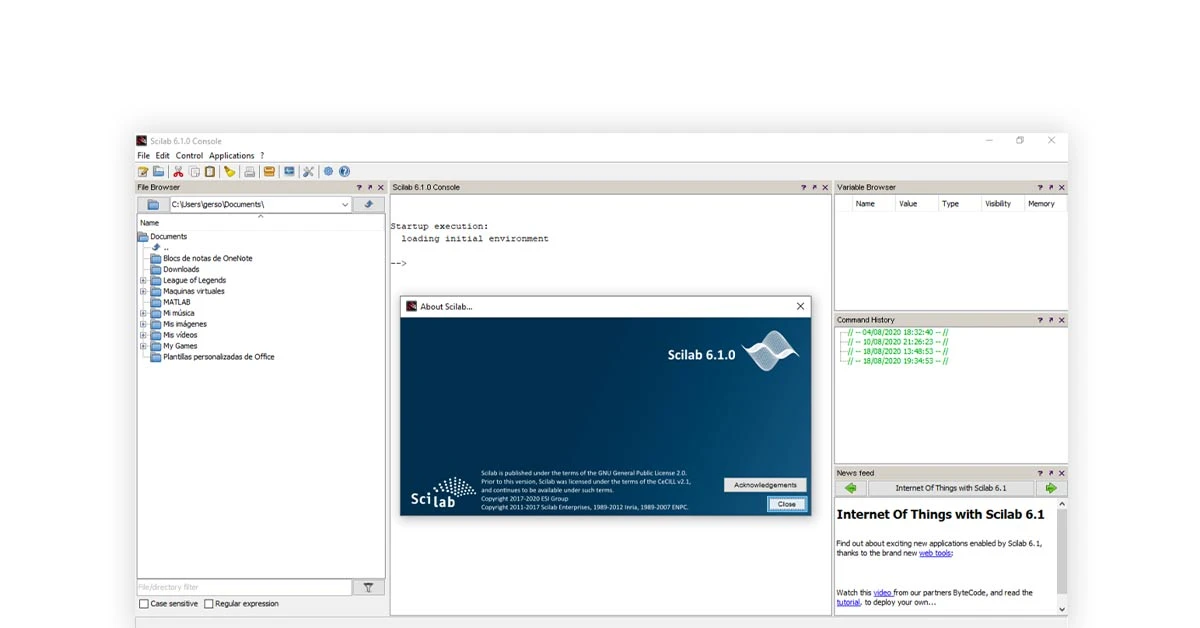Expand the League of Legends folder
The image size is (1200, 628).
(x=143, y=281)
